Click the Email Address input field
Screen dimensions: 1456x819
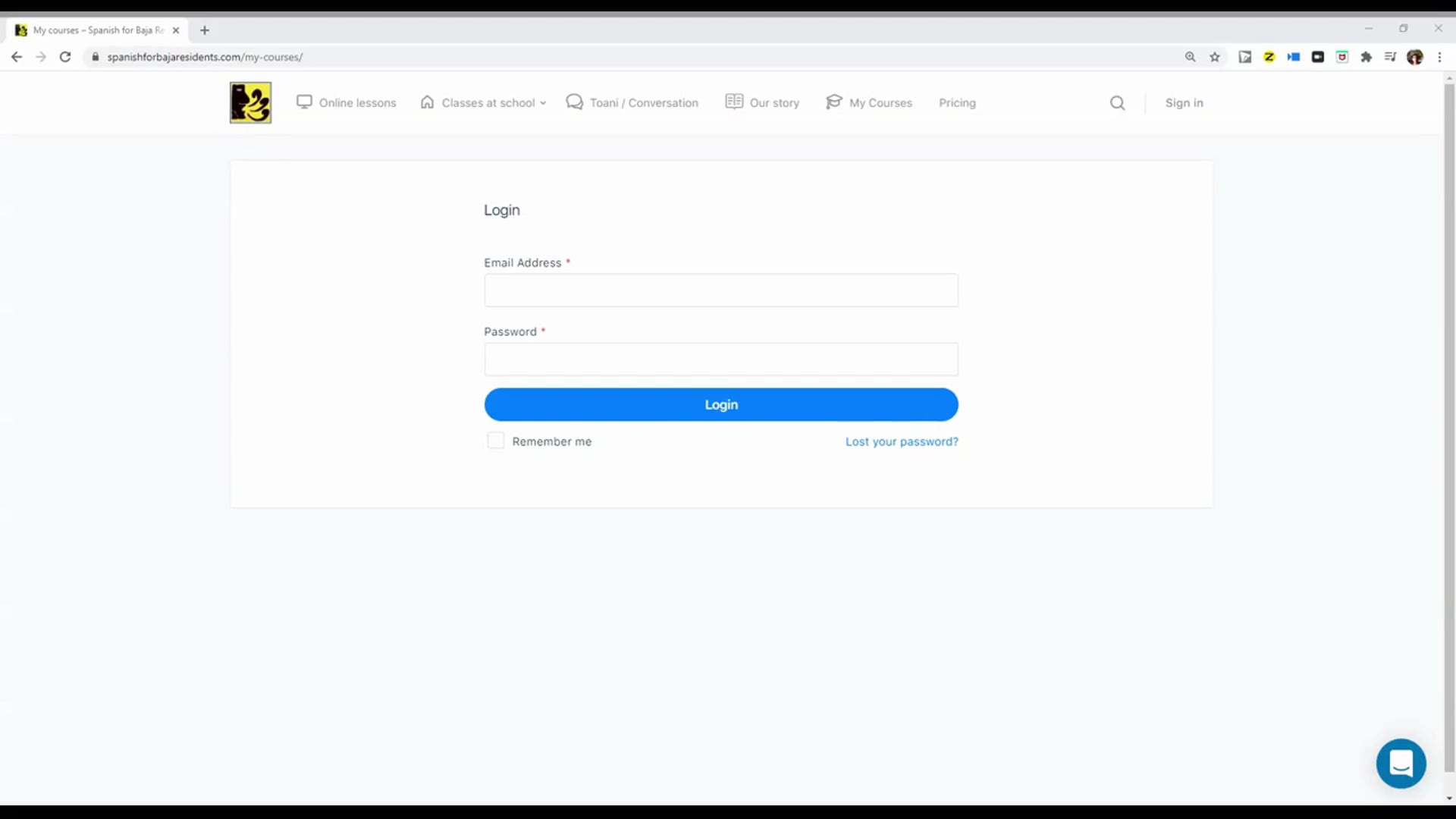(x=720, y=290)
